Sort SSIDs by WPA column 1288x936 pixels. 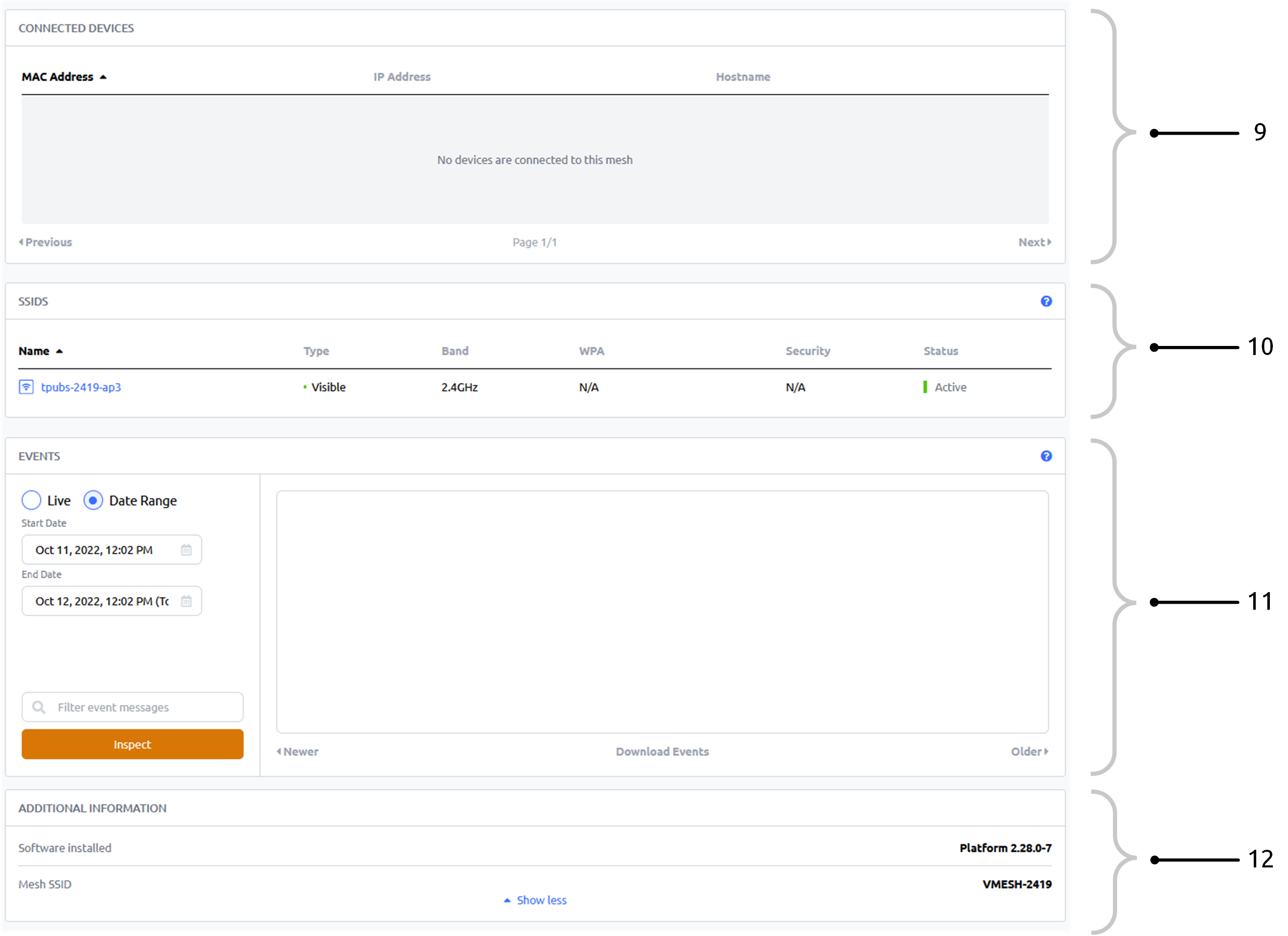coord(591,351)
